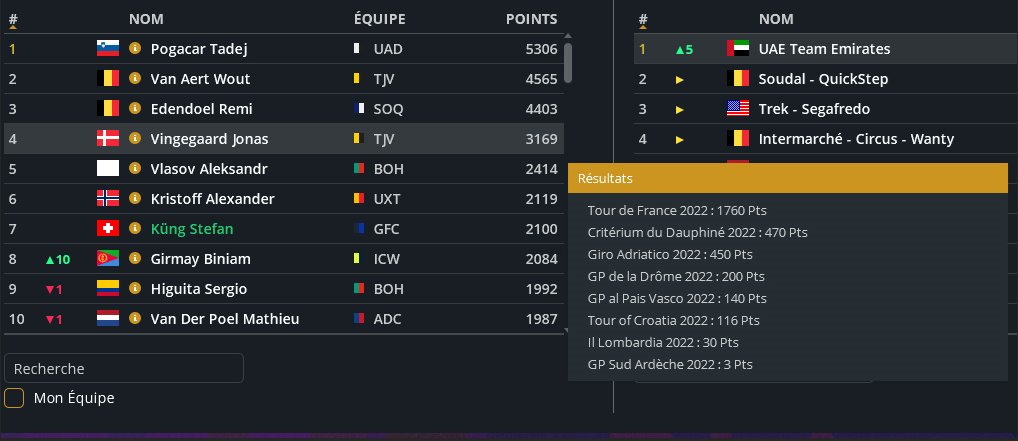
Task: Click the US flag beside Trek - Segafredo
Action: pyautogui.click(x=738, y=109)
